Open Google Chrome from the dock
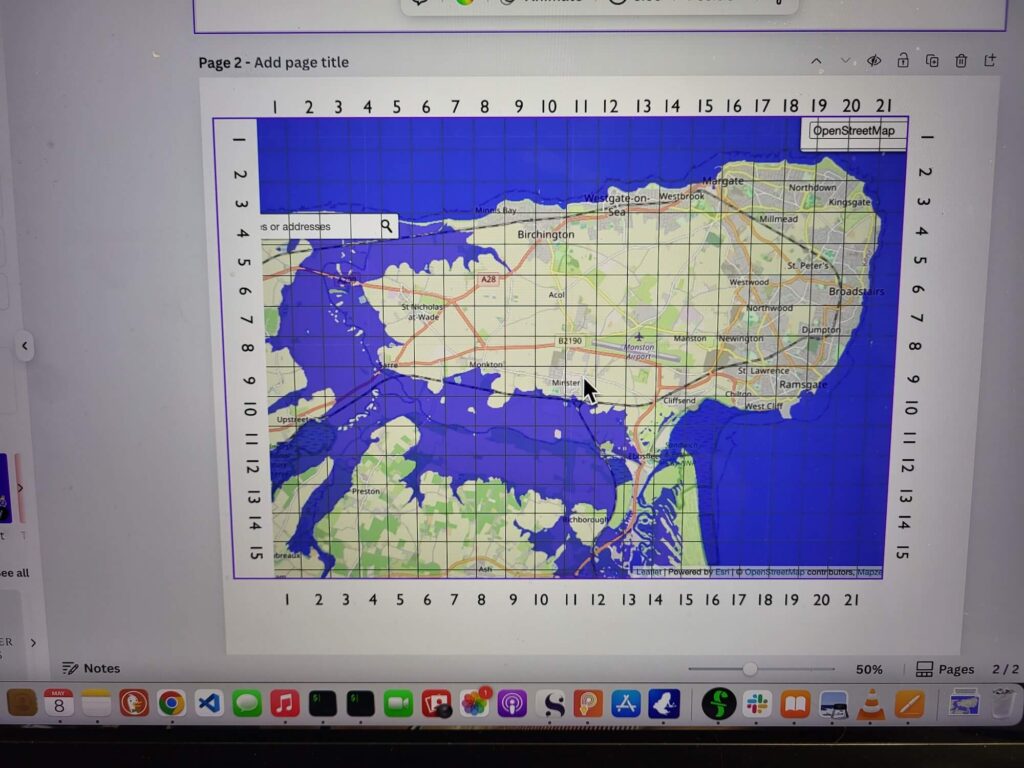The height and width of the screenshot is (768, 1024). tap(171, 703)
